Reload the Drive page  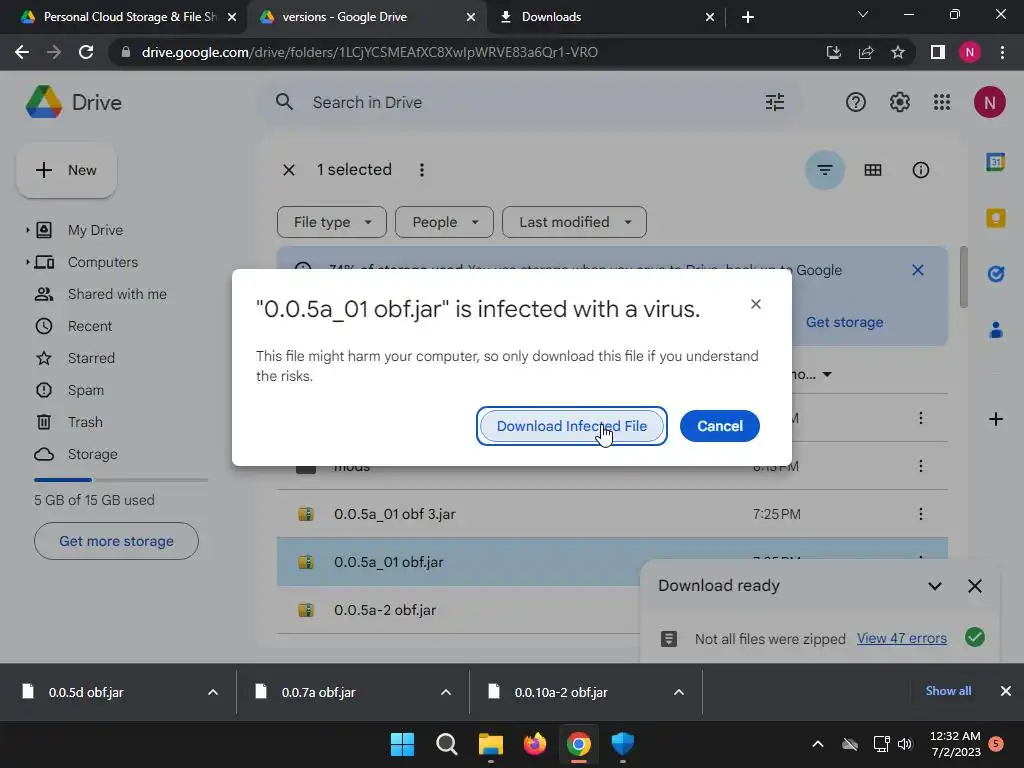[x=86, y=52]
